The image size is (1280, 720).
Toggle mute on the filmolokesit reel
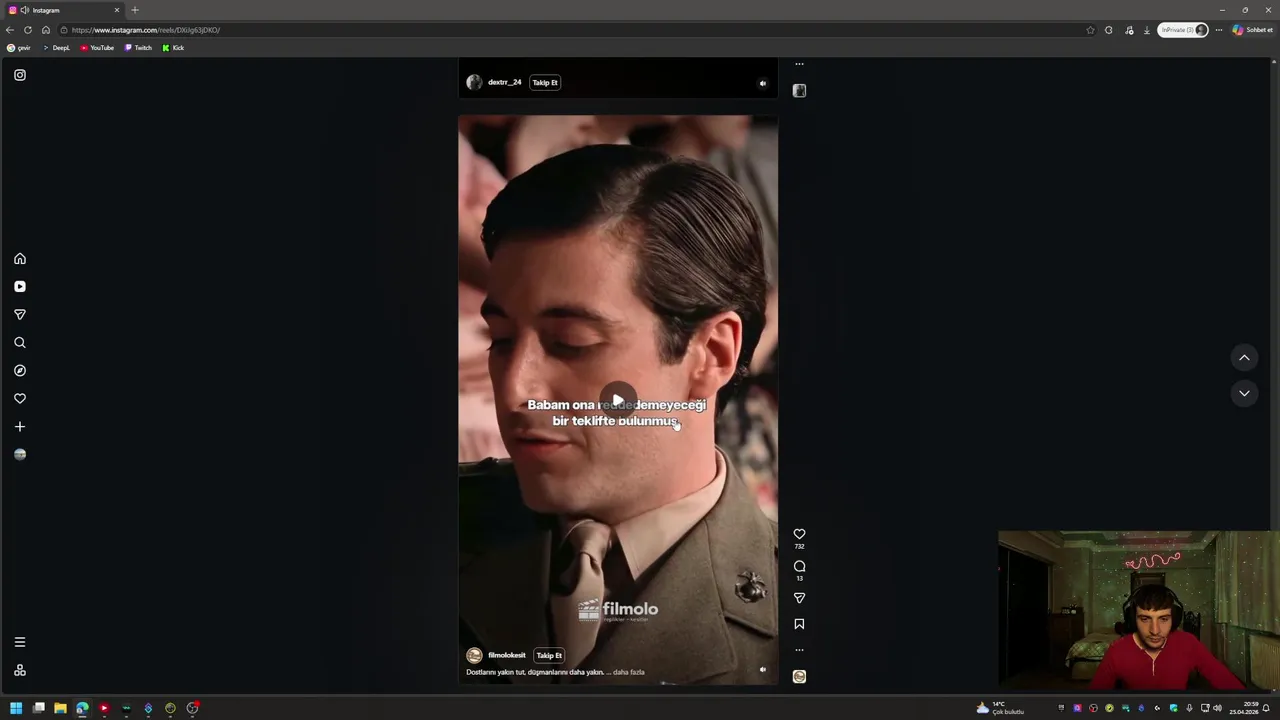(x=763, y=670)
